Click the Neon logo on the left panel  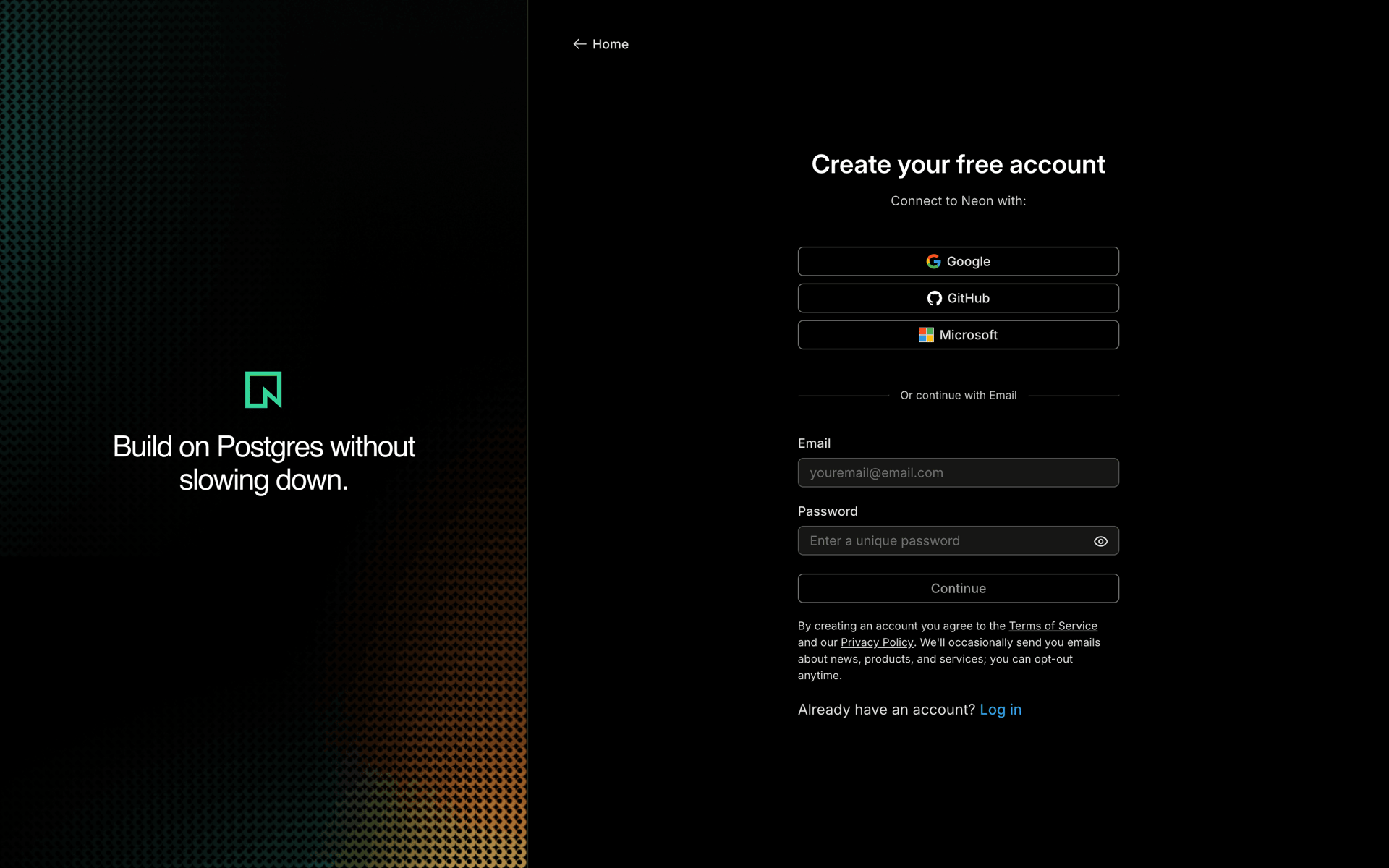(263, 390)
